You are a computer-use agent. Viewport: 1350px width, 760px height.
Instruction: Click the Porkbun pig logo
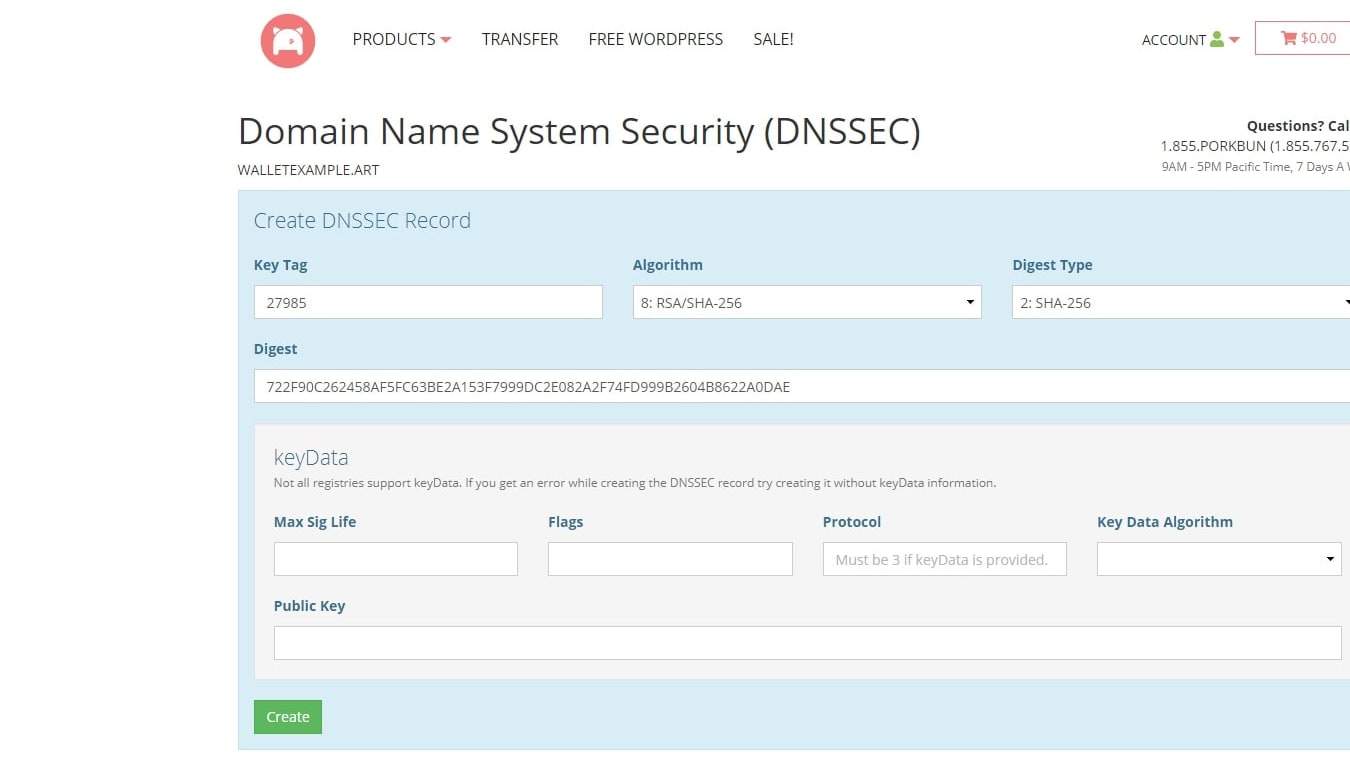[288, 40]
